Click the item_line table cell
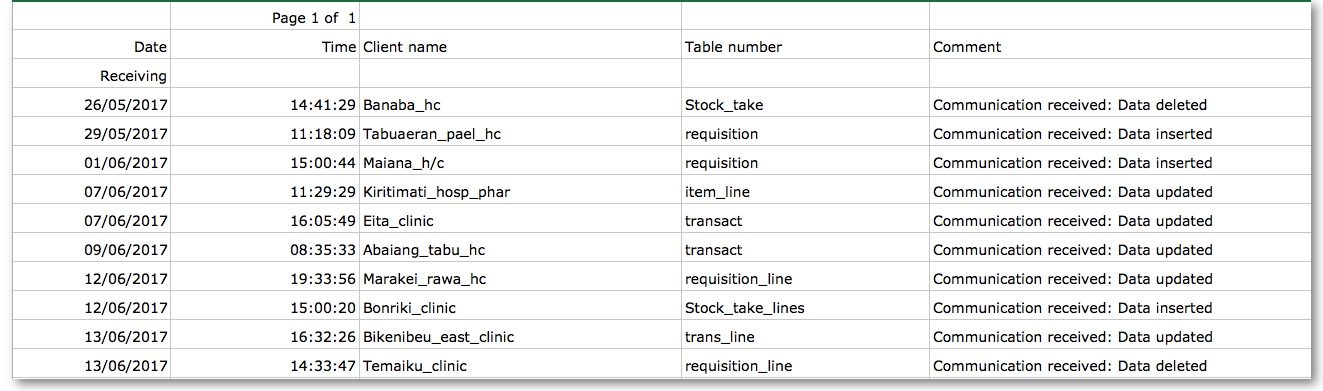1323x391 pixels. pyautogui.click(x=805, y=192)
